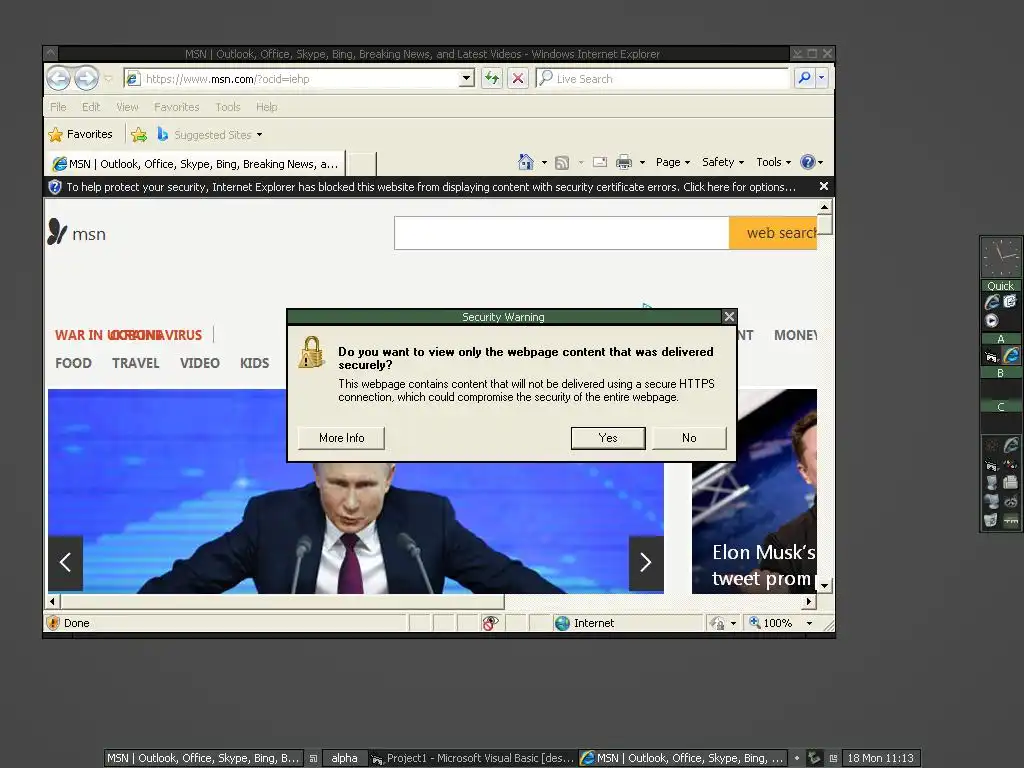Click the alpha desktop button in taskbar
This screenshot has height=768, width=1024.
tap(344, 758)
